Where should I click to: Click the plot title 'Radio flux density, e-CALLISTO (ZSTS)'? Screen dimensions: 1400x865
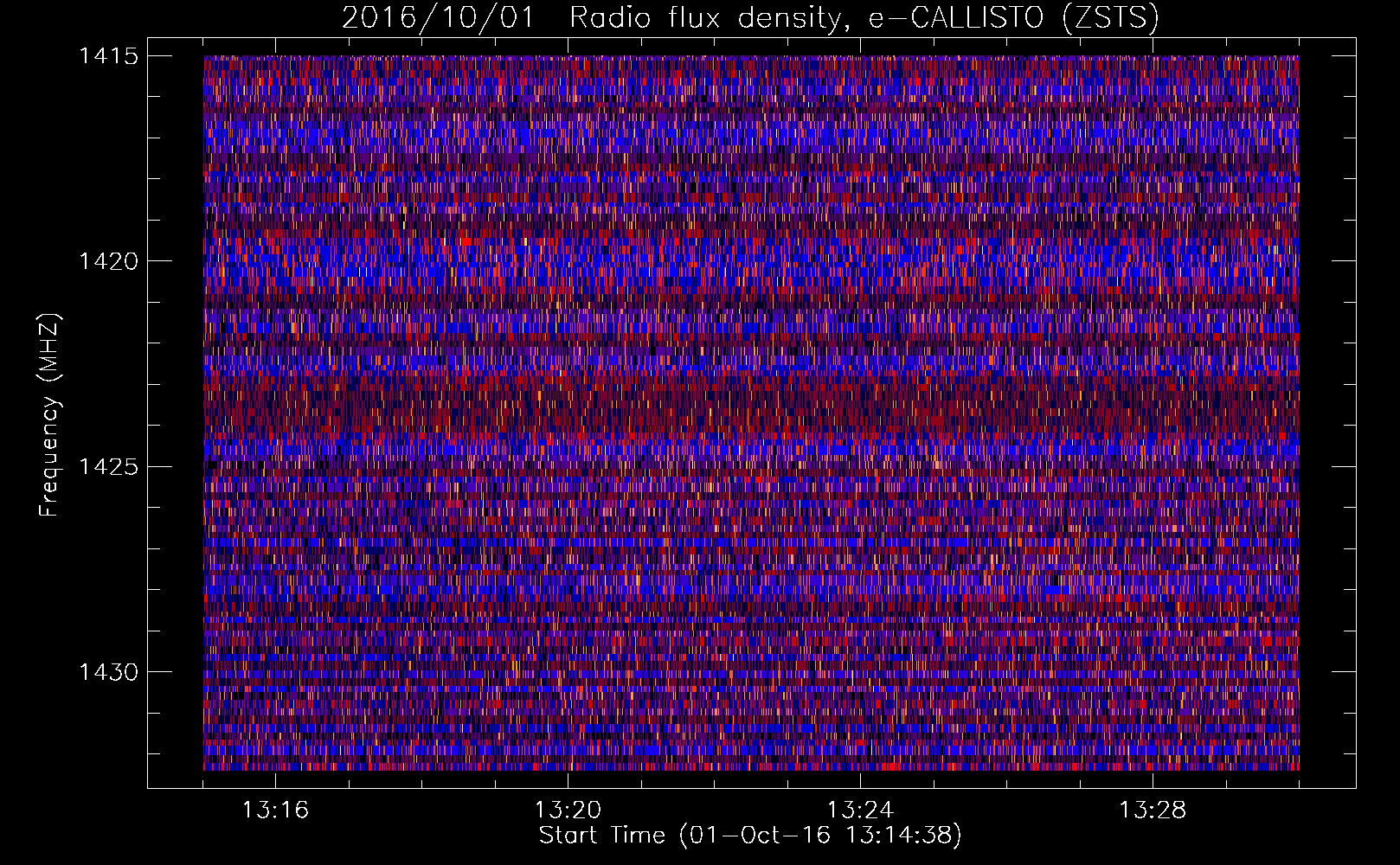click(864, 17)
